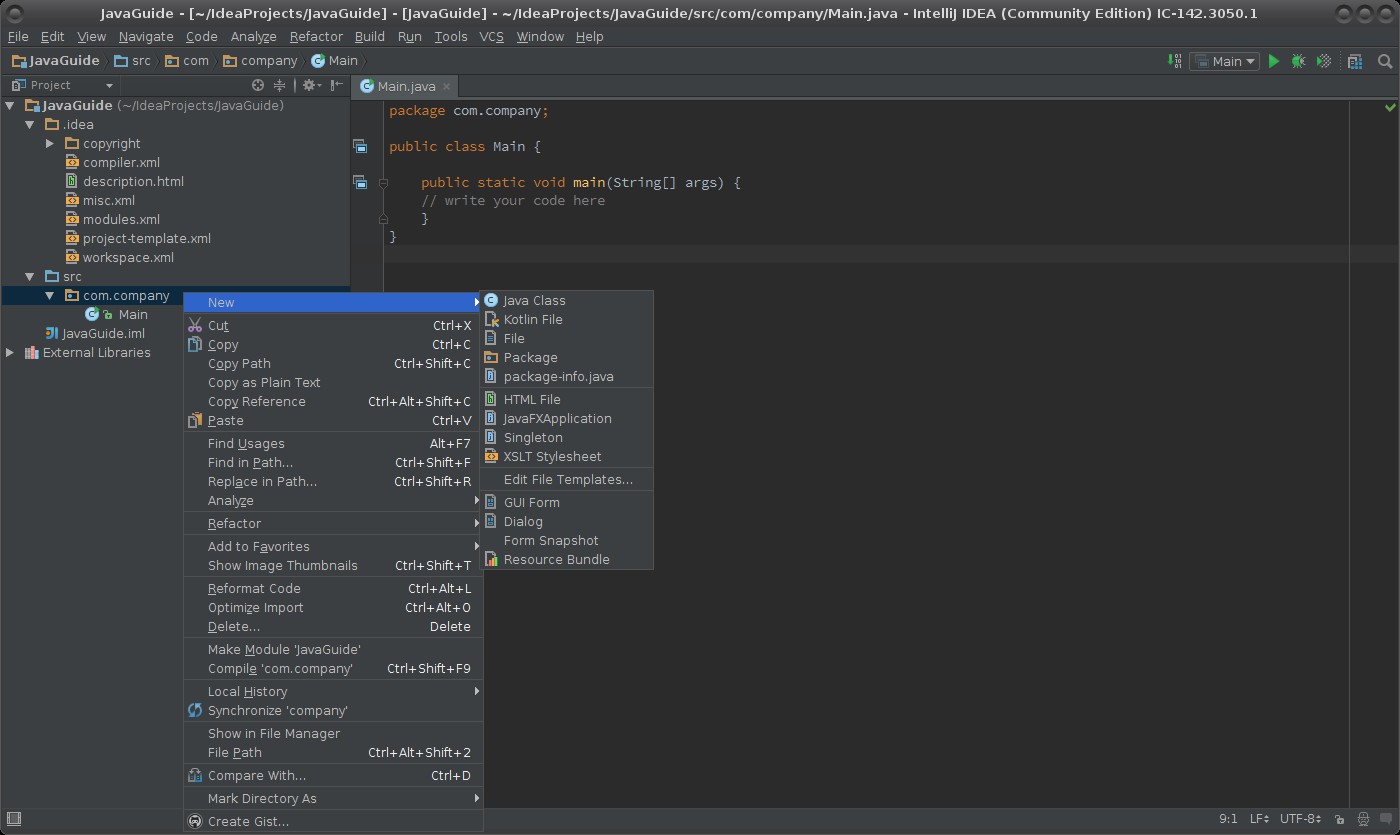Screen dimensions: 1400x835
Task: Run the Main configuration with green play icon
Action: tap(1274, 61)
